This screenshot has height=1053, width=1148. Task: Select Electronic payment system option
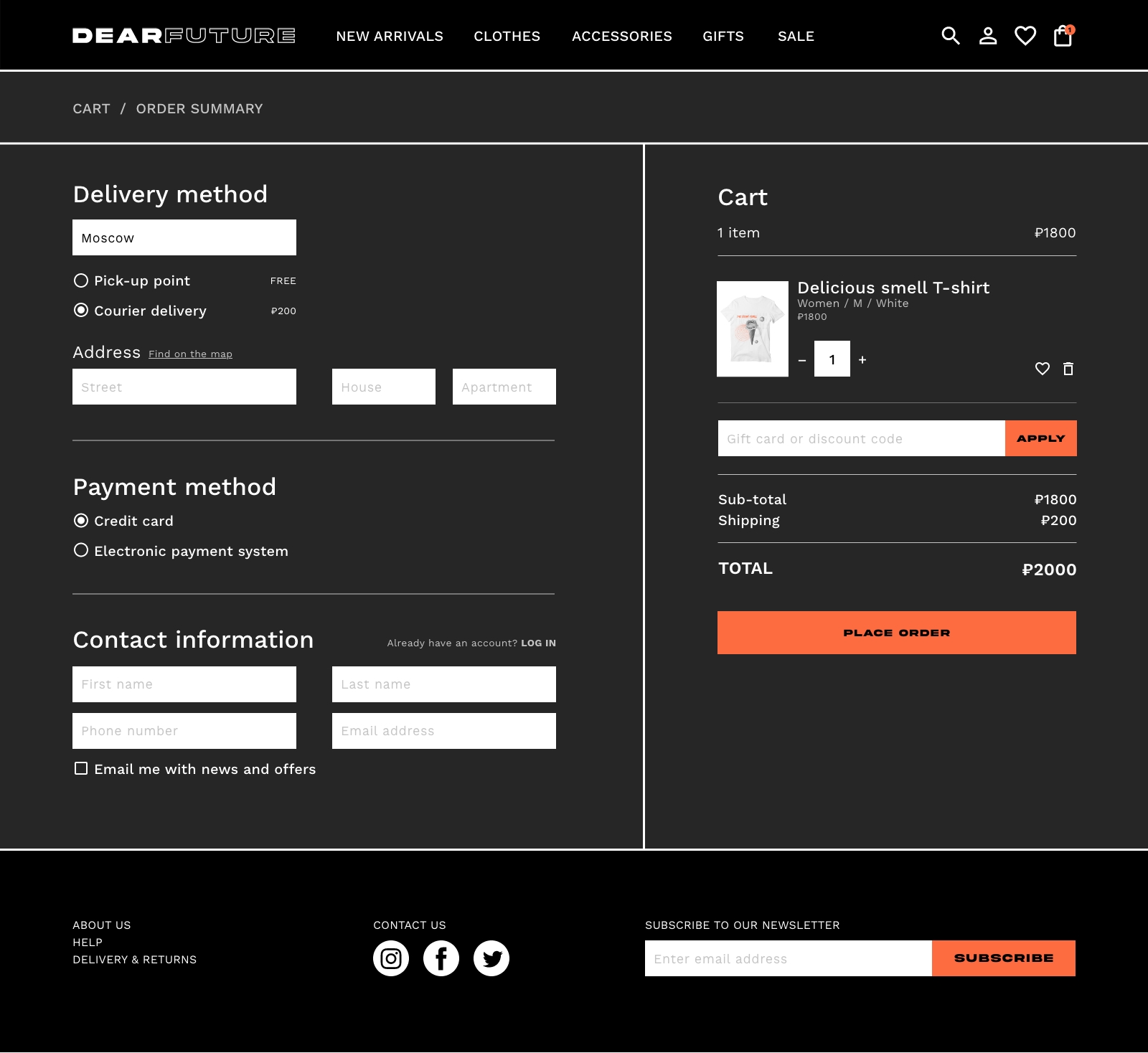coord(81,550)
